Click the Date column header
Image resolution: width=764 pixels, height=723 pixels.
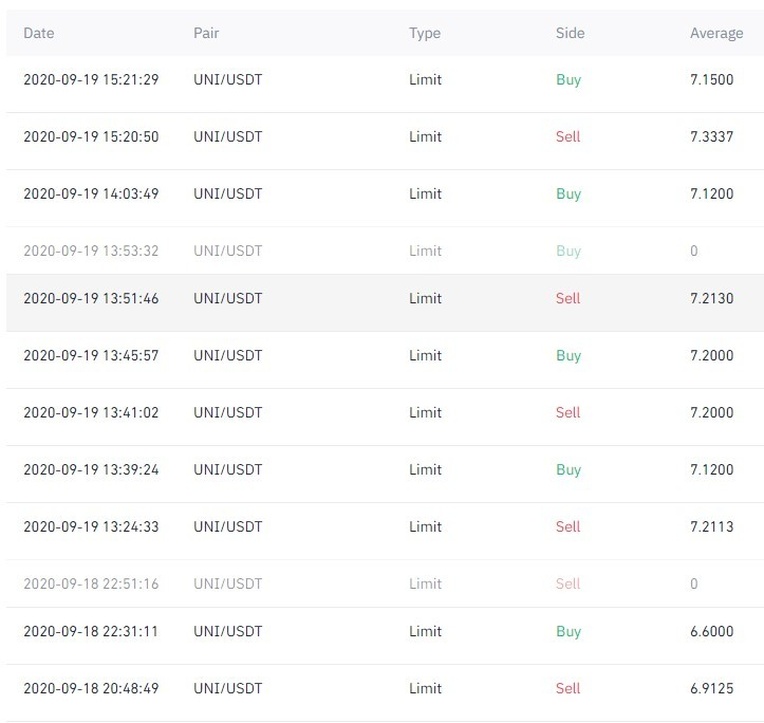click(39, 33)
